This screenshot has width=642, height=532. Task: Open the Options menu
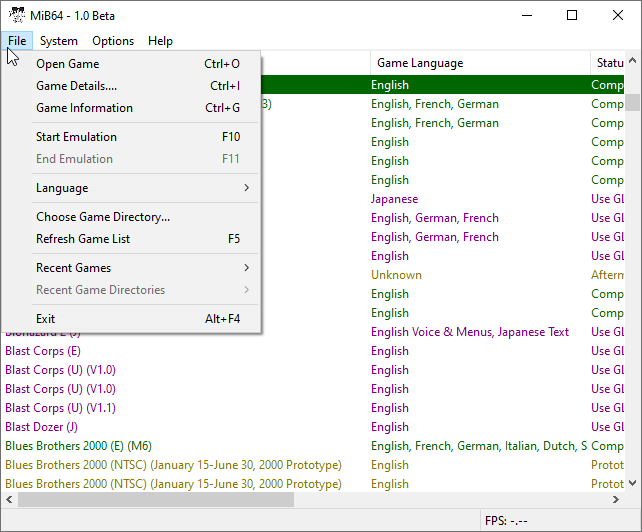click(x=113, y=41)
